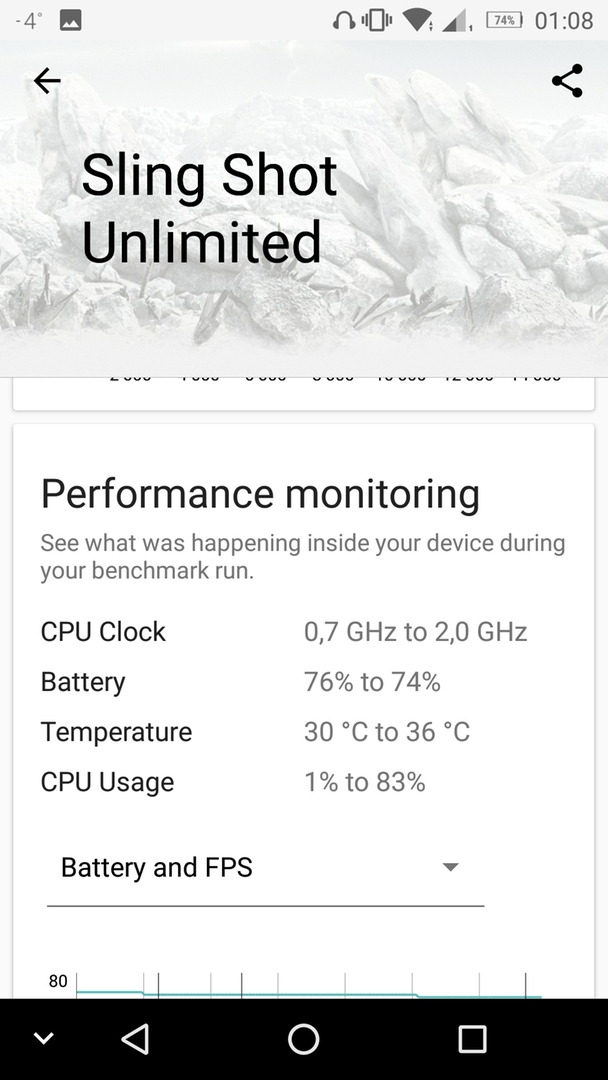The image size is (608, 1080).
Task: Tap the battery chart line at 80
Action: click(308, 994)
